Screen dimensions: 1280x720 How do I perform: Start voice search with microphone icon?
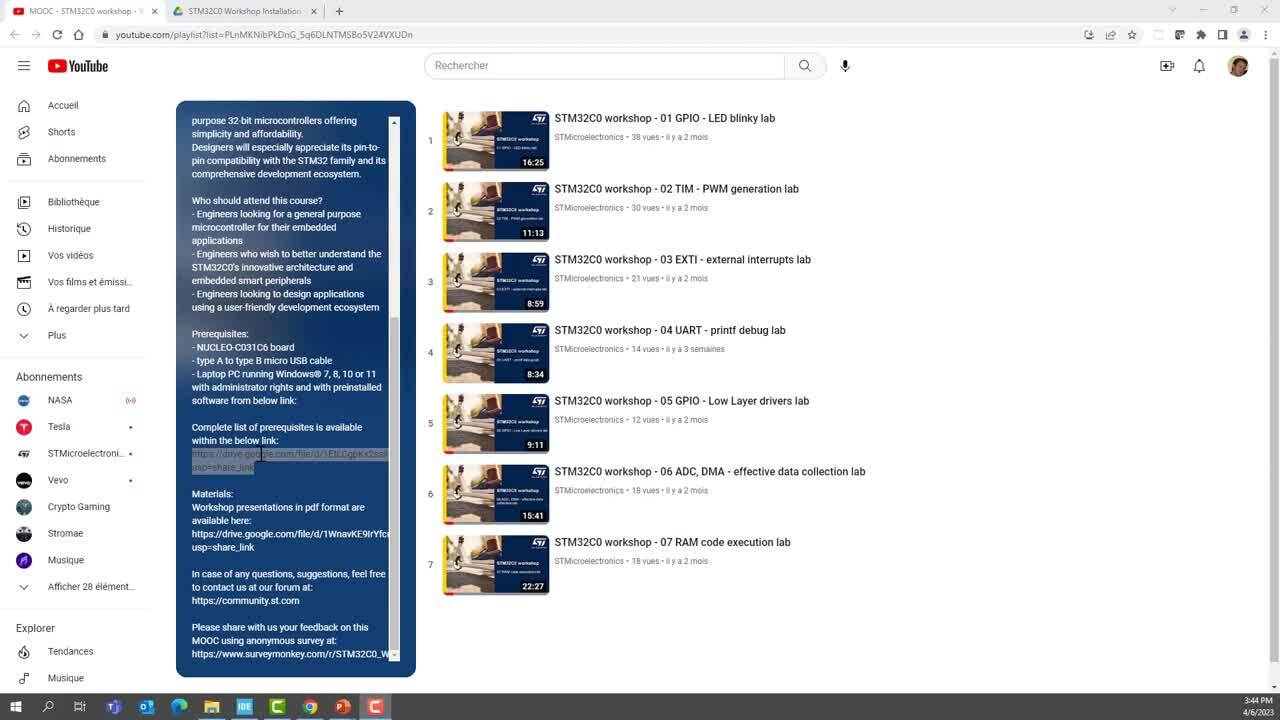click(845, 66)
